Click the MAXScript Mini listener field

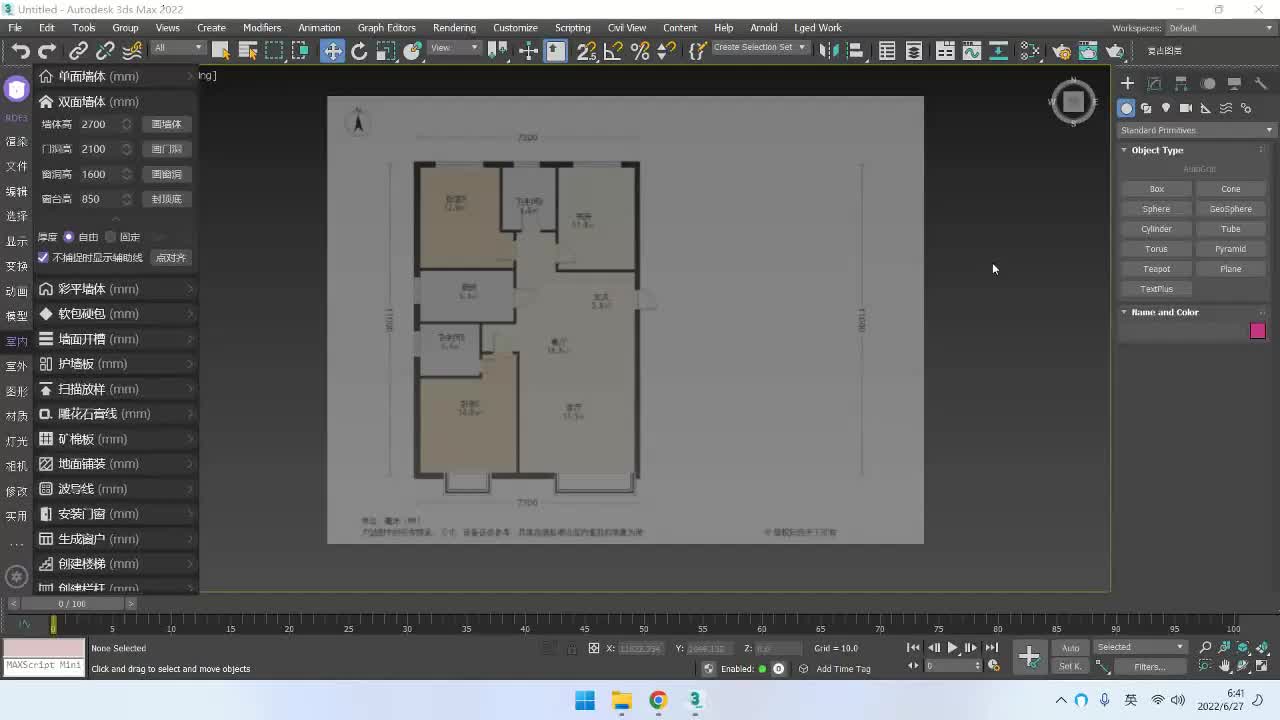[44, 666]
